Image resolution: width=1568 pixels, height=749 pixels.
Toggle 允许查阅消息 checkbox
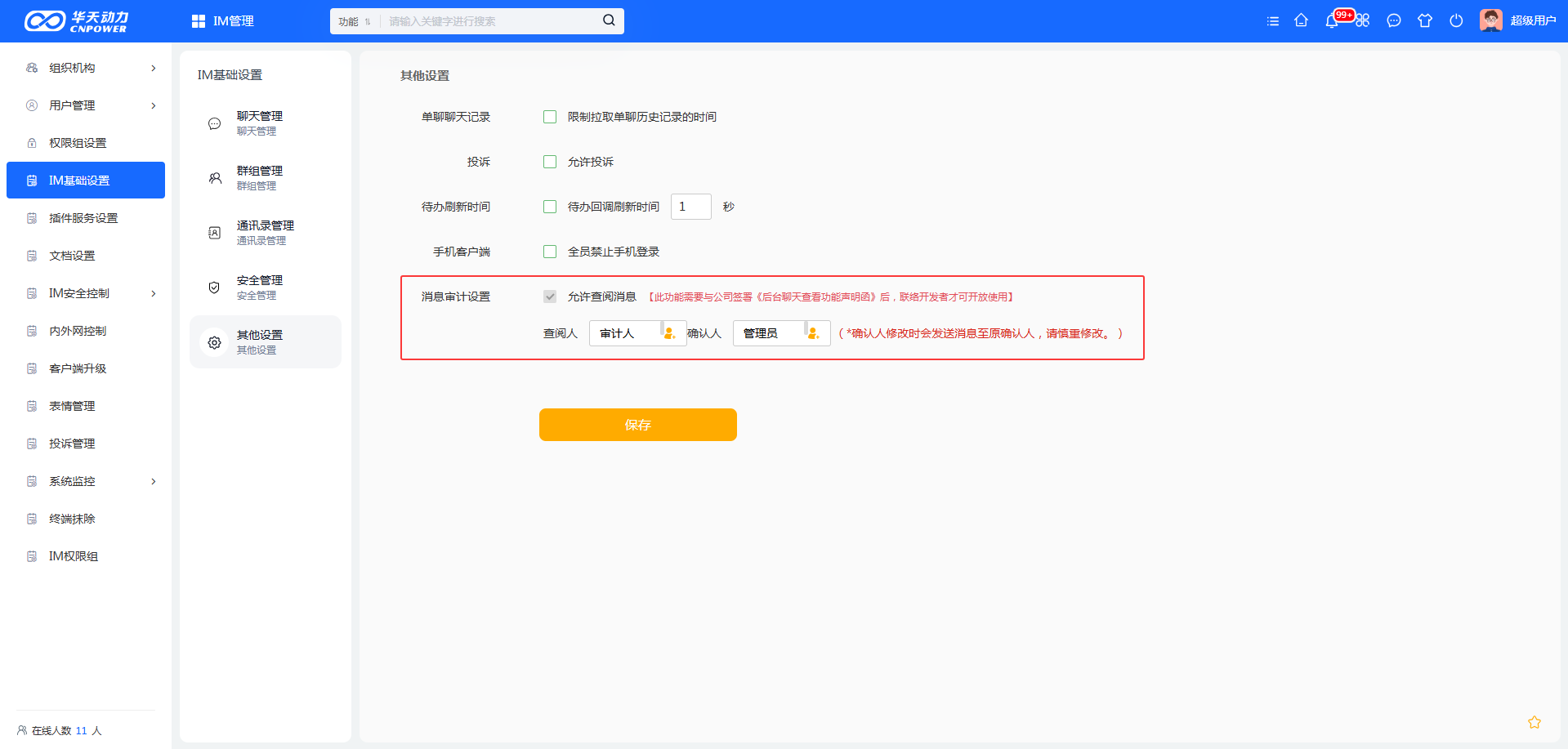click(x=550, y=296)
